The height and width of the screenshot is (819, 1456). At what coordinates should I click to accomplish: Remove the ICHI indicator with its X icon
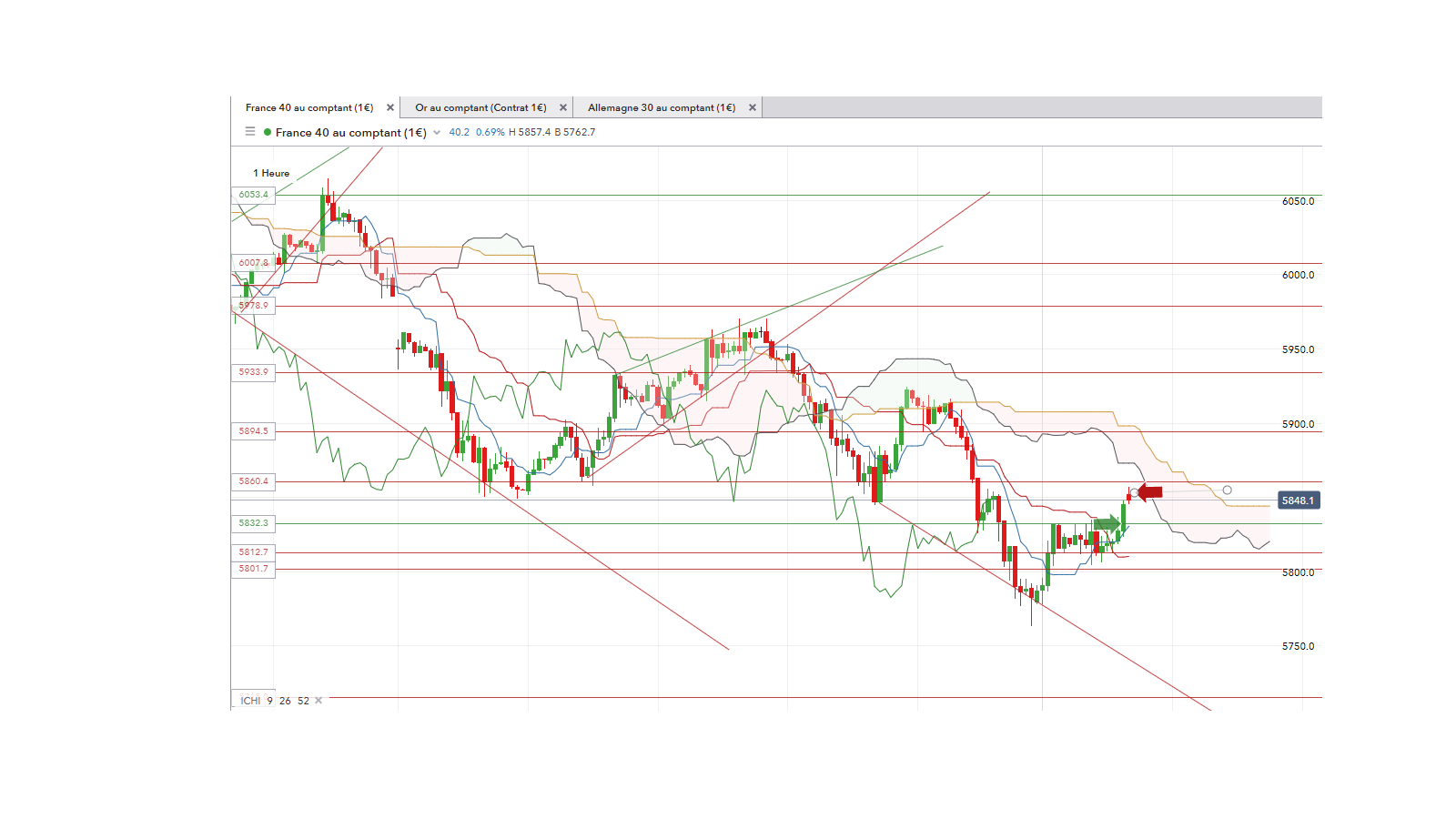[x=318, y=701]
